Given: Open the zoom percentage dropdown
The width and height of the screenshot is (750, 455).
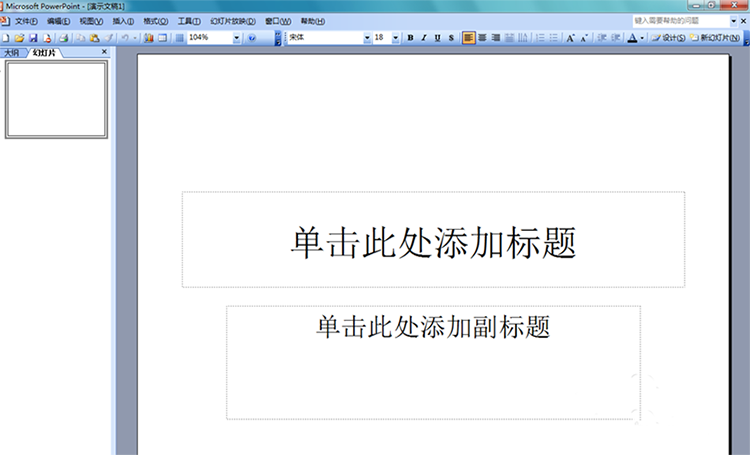Looking at the screenshot, I should pyautogui.click(x=236, y=38).
